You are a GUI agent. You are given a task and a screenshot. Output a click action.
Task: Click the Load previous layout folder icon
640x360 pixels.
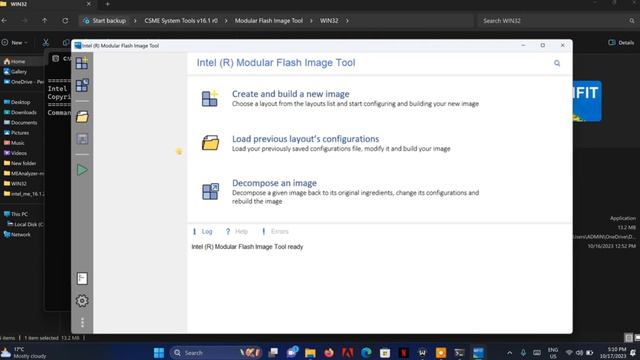210,143
